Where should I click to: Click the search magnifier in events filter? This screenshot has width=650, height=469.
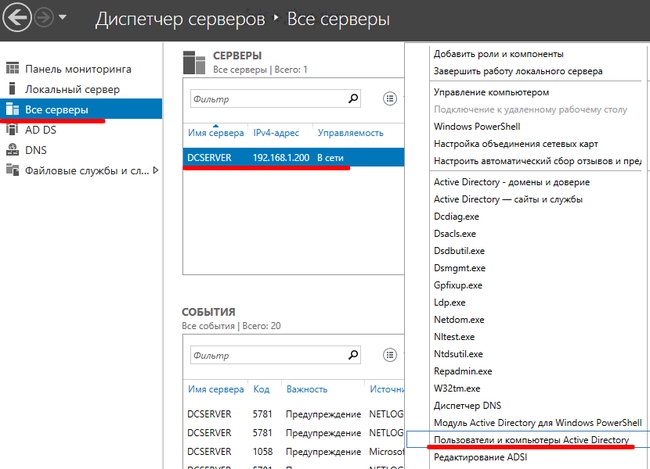353,355
